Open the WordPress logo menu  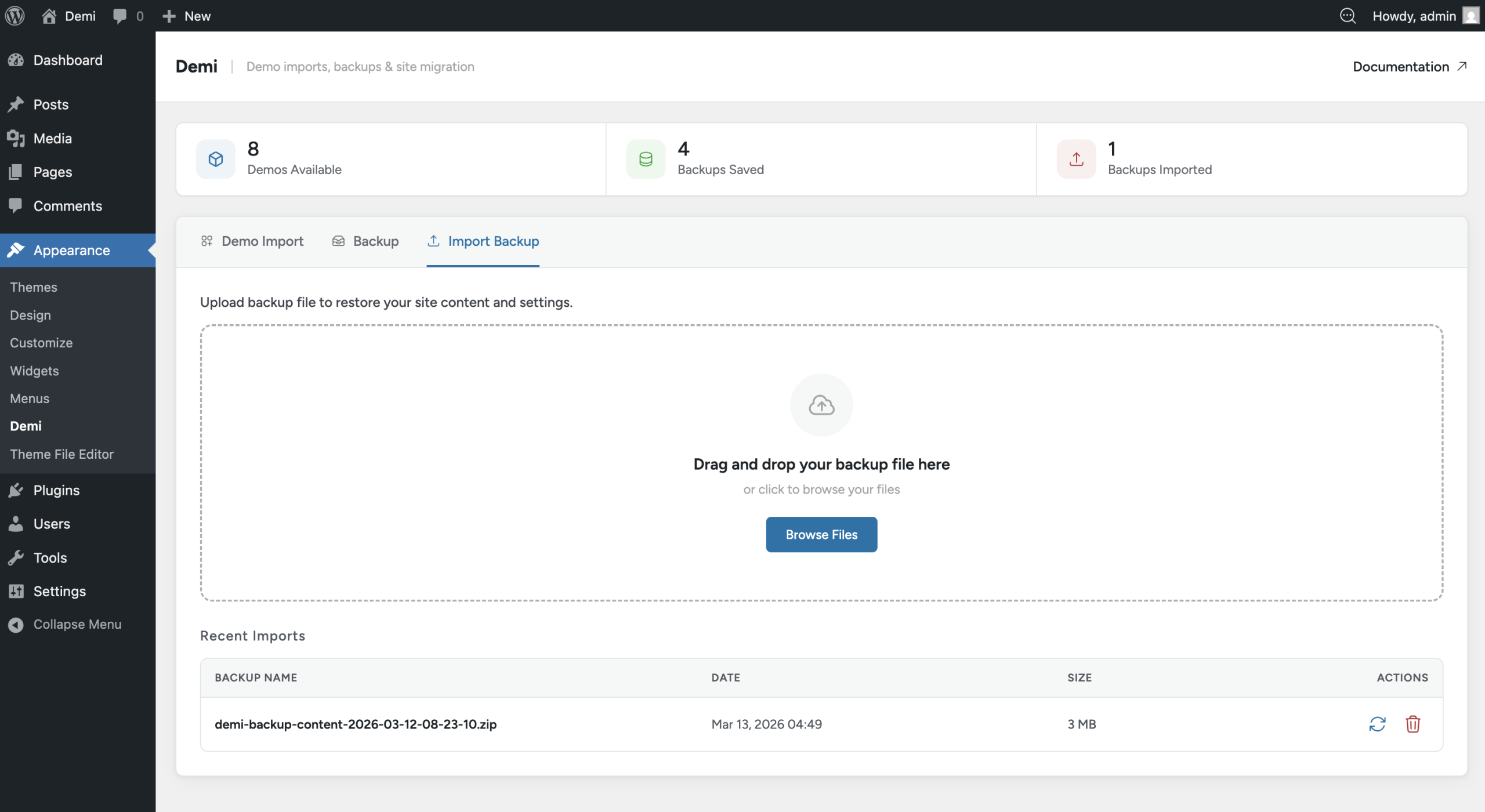click(15, 16)
